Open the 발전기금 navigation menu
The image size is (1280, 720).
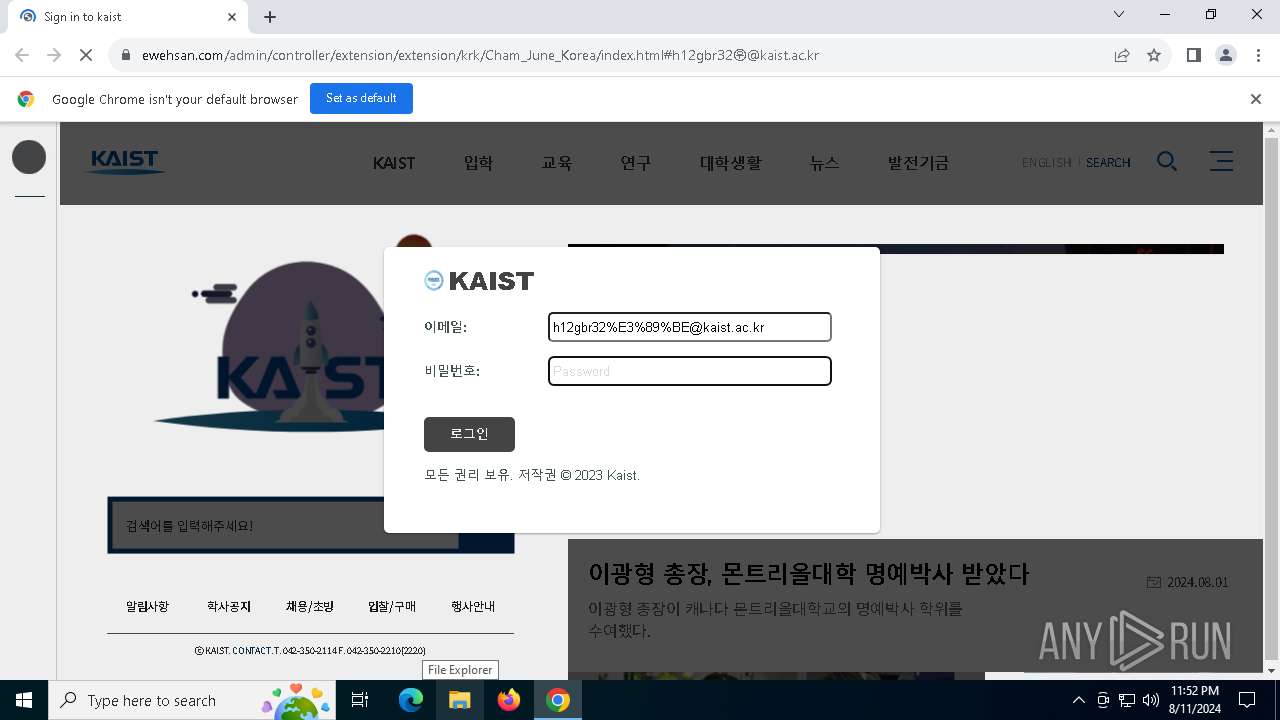pyautogui.click(x=918, y=163)
